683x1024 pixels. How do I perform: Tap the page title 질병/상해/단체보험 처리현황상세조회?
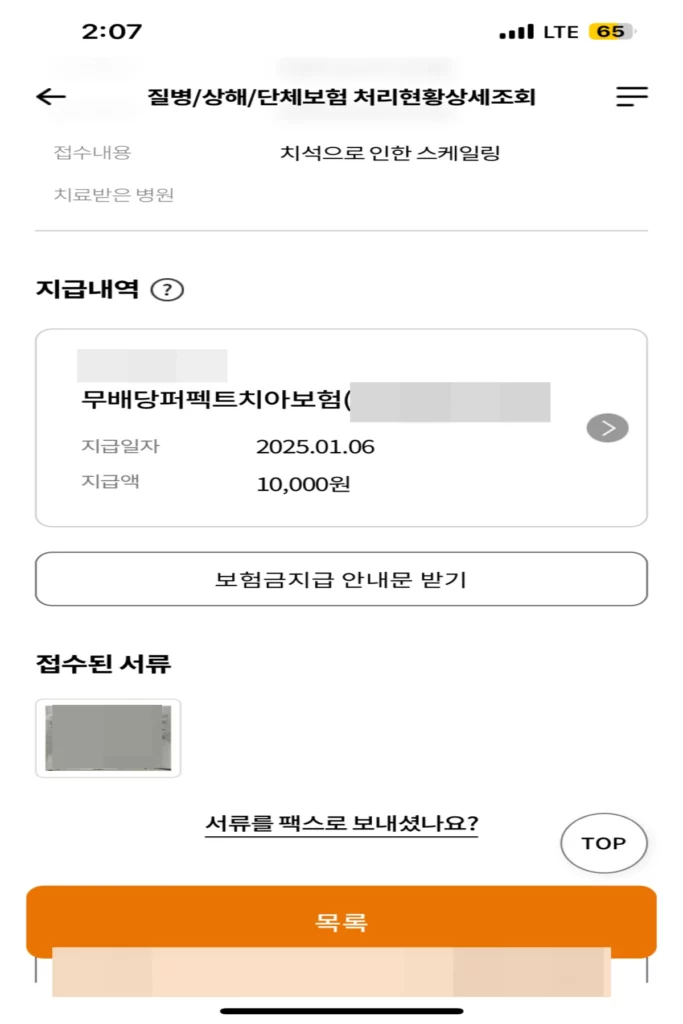click(x=341, y=96)
